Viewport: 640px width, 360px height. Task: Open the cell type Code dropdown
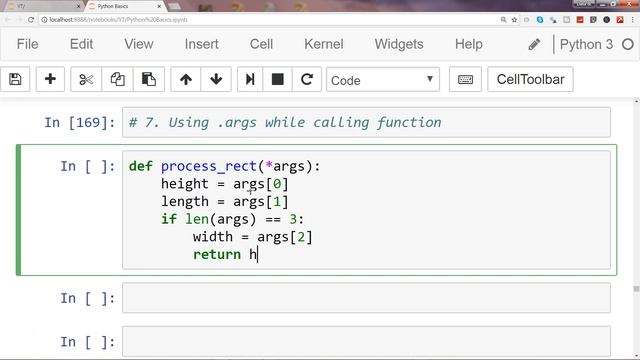383,80
